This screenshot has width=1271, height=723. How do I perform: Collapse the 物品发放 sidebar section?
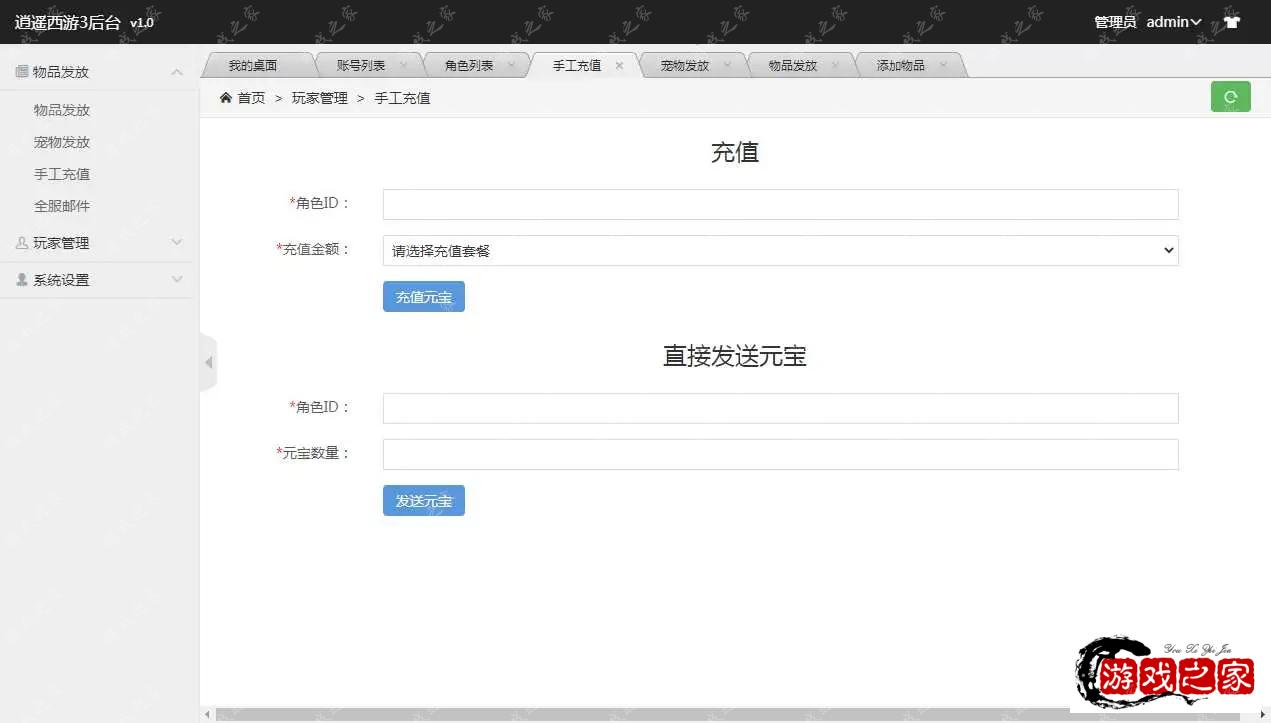pyautogui.click(x=176, y=71)
